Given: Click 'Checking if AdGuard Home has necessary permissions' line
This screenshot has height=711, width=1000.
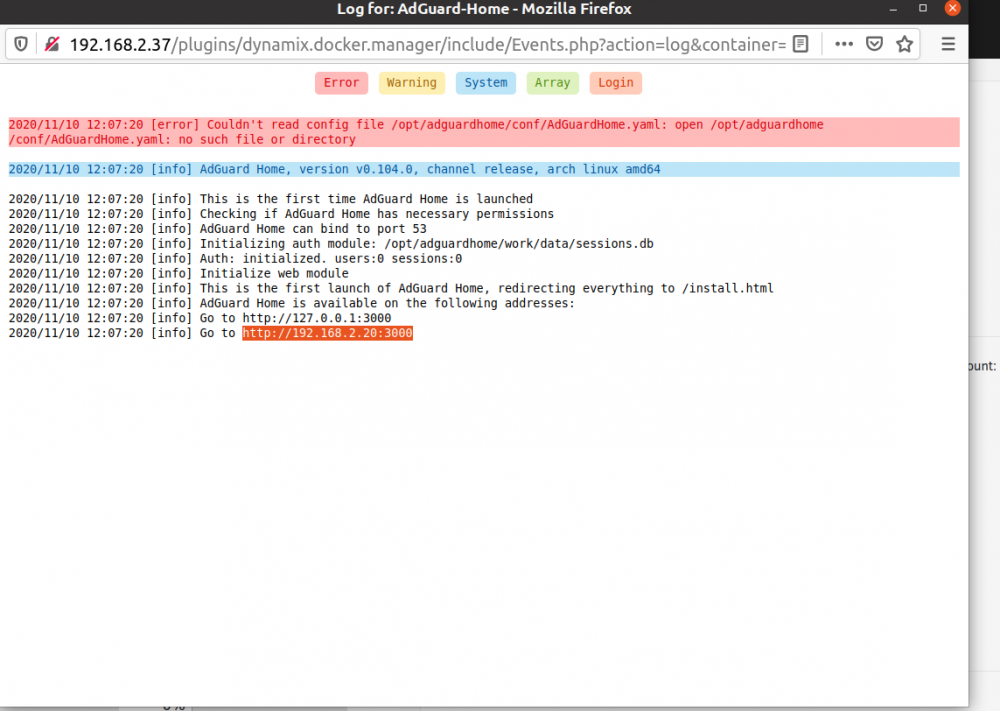Looking at the screenshot, I should [x=281, y=214].
